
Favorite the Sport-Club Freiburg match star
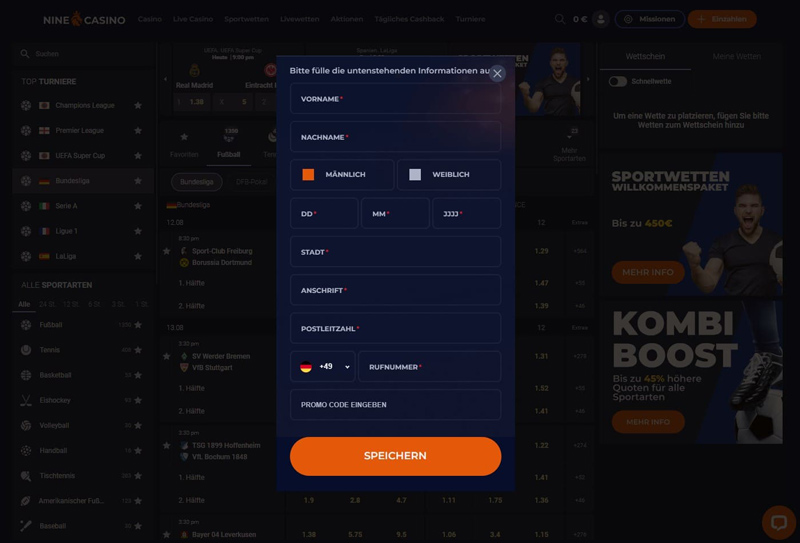(x=166, y=251)
